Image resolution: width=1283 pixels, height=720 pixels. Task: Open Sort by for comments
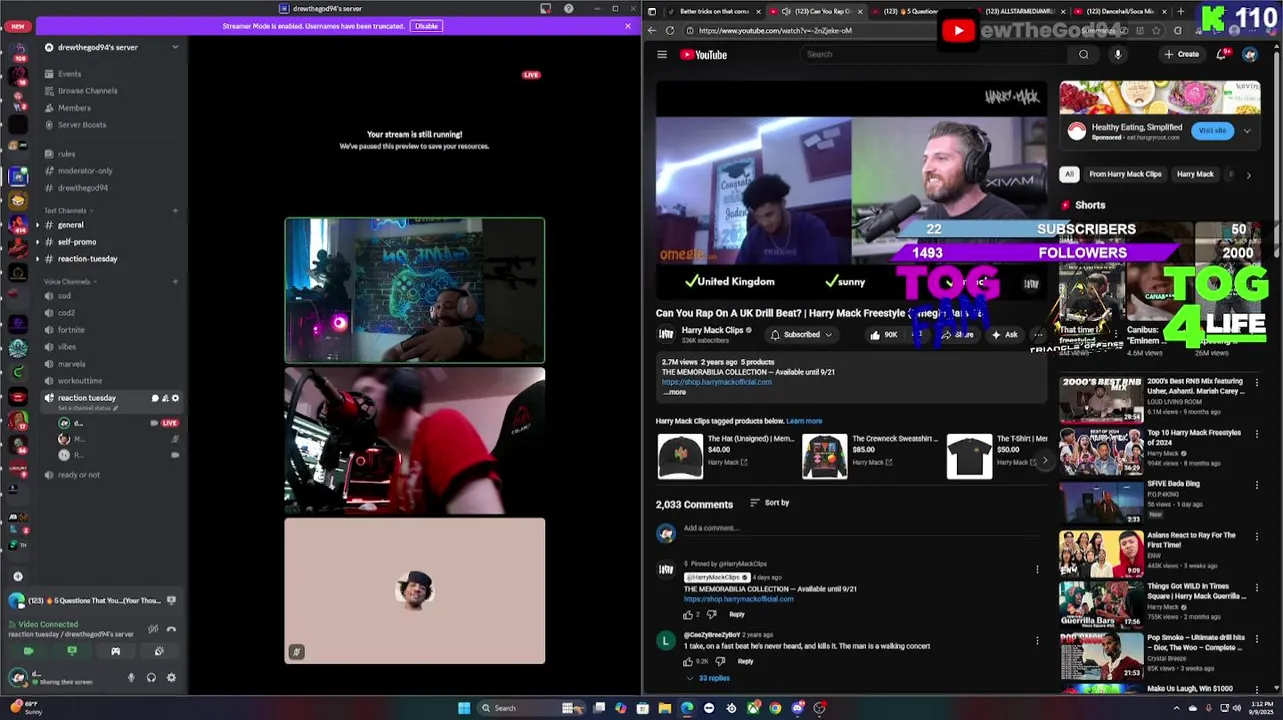(x=770, y=503)
